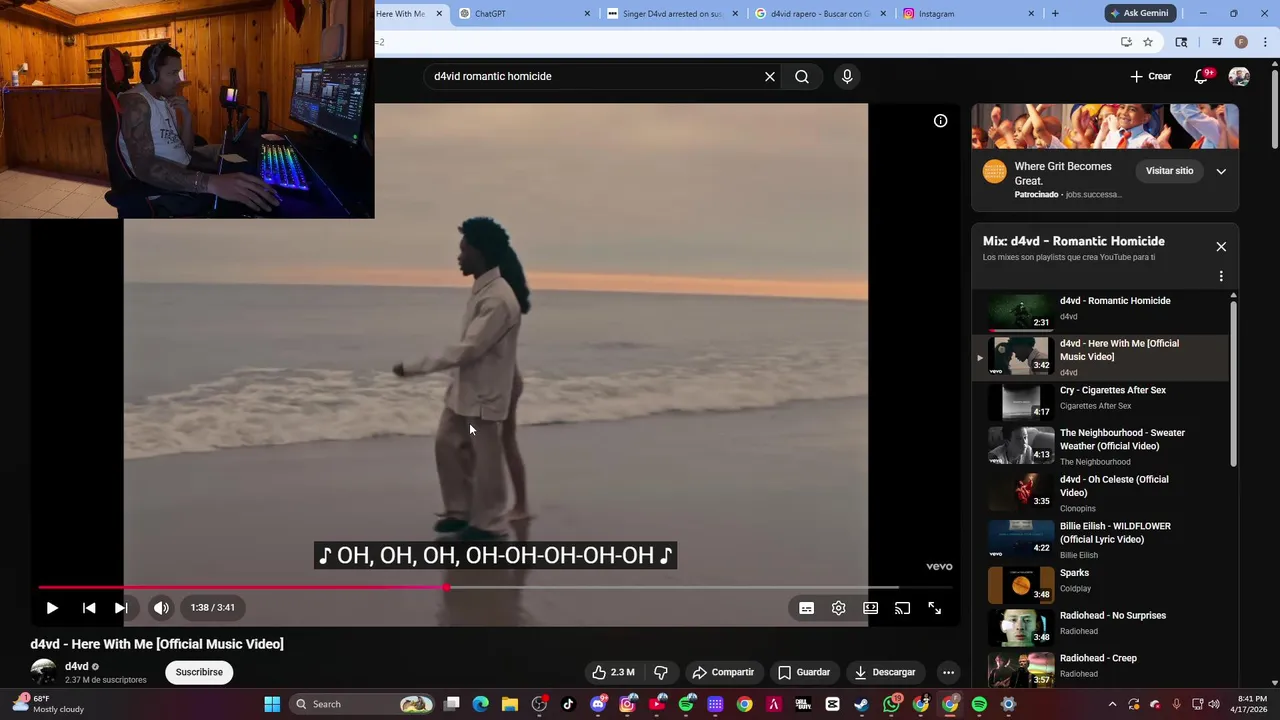1280x720 pixels.
Task: Click the Guardar button
Action: (x=804, y=672)
